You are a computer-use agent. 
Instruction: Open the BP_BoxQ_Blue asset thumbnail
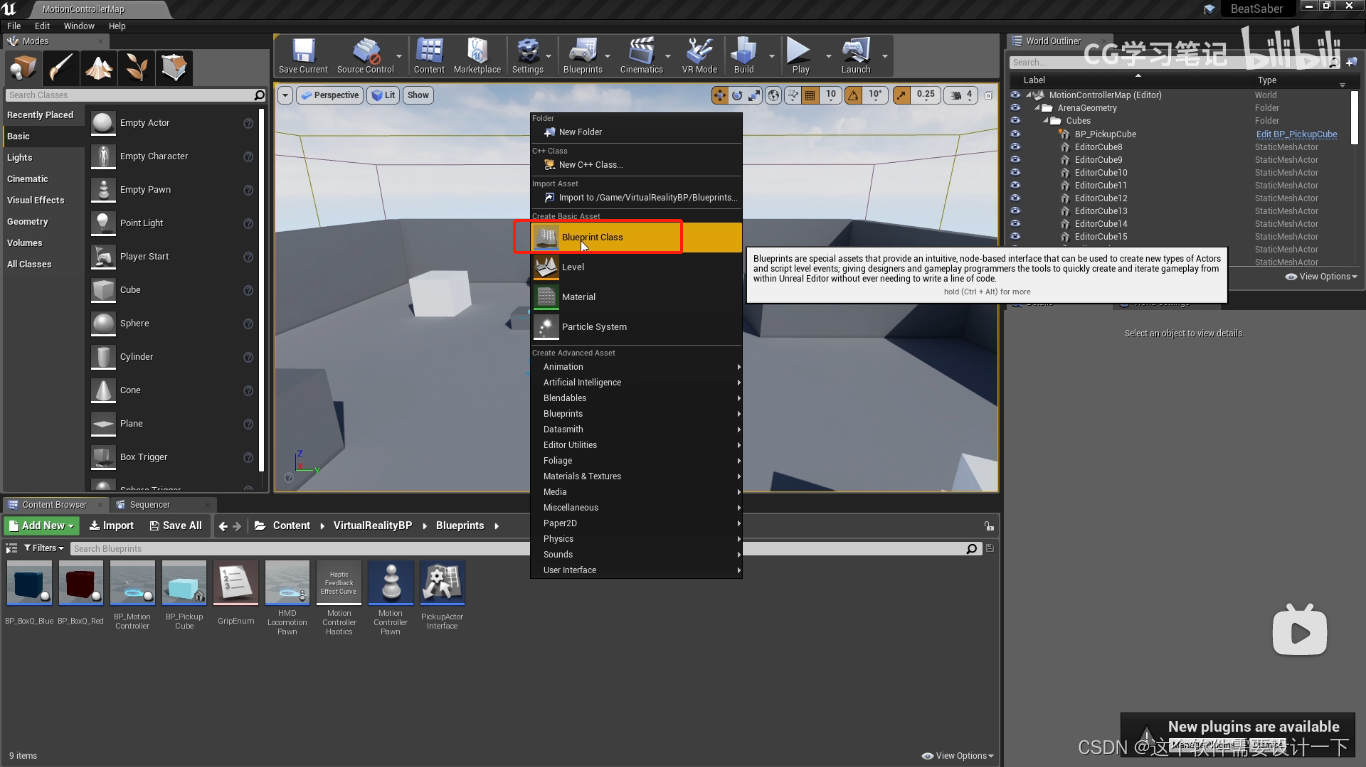[x=30, y=583]
